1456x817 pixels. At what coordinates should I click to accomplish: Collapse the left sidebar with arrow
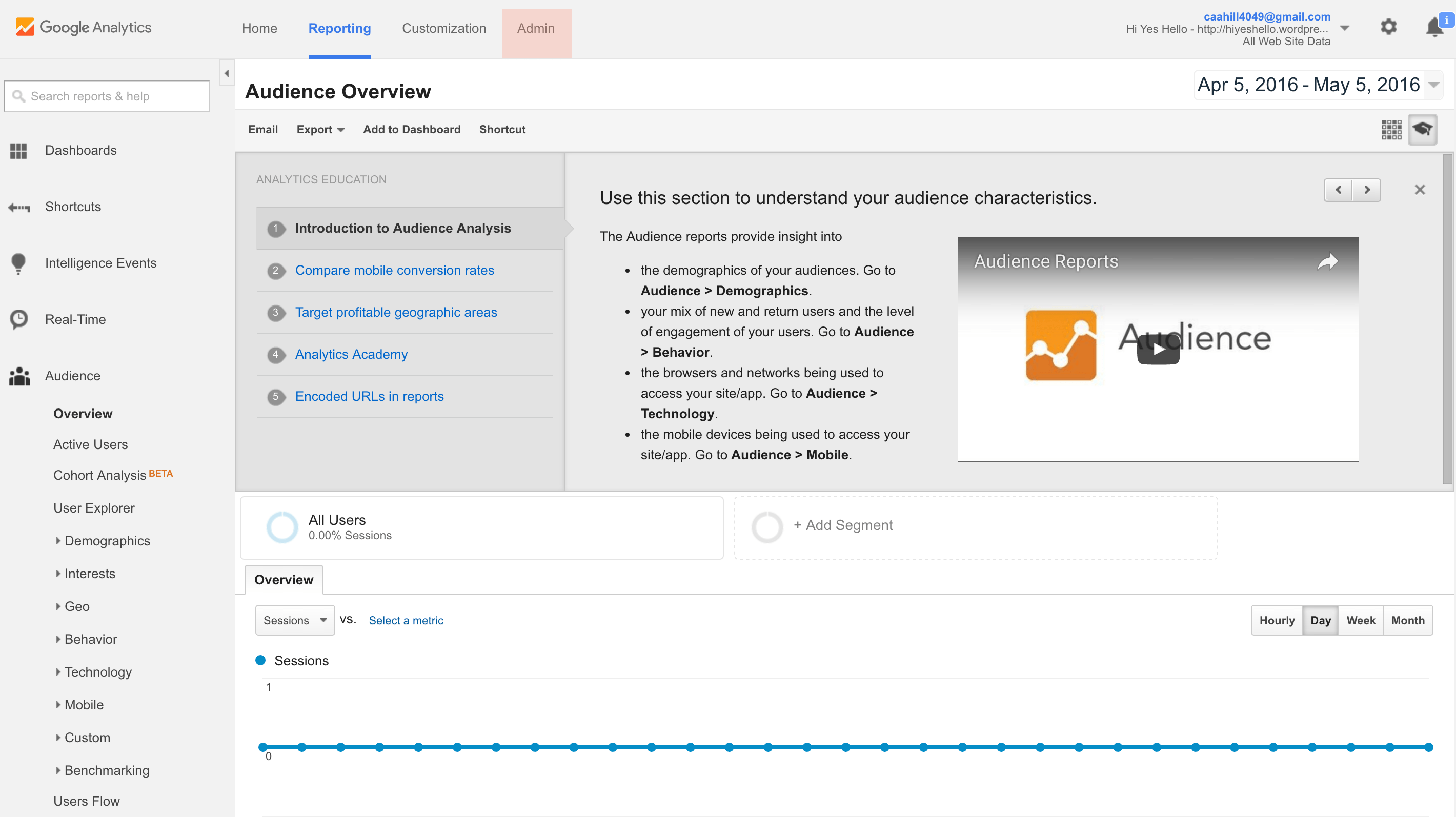(x=227, y=73)
